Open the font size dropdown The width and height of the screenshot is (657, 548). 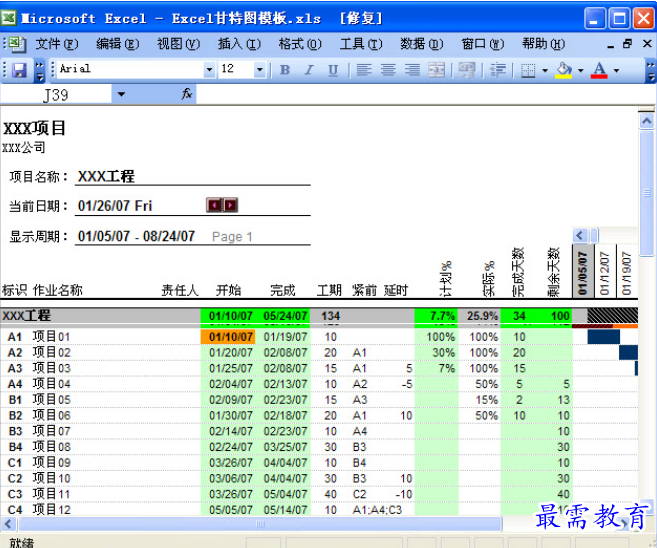260,70
